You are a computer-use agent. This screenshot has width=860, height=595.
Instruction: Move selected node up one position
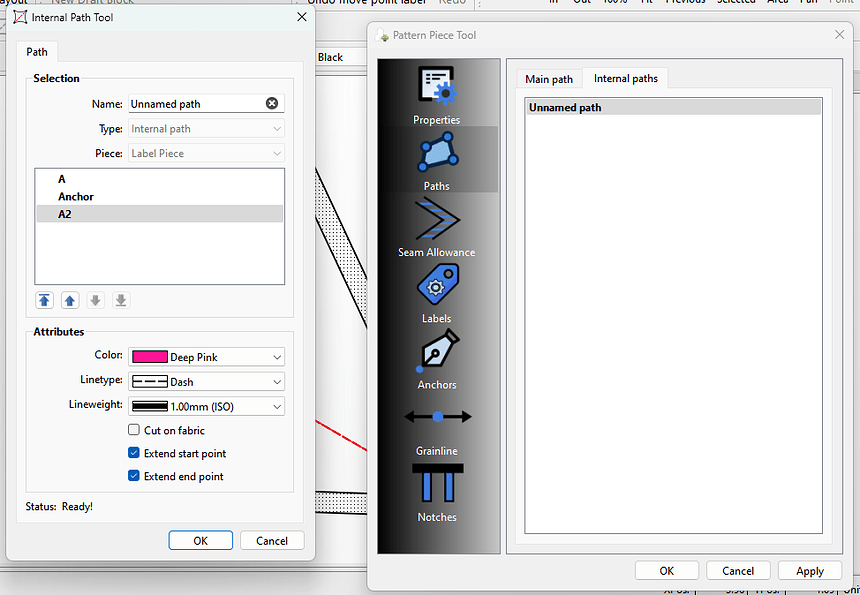coord(70,300)
